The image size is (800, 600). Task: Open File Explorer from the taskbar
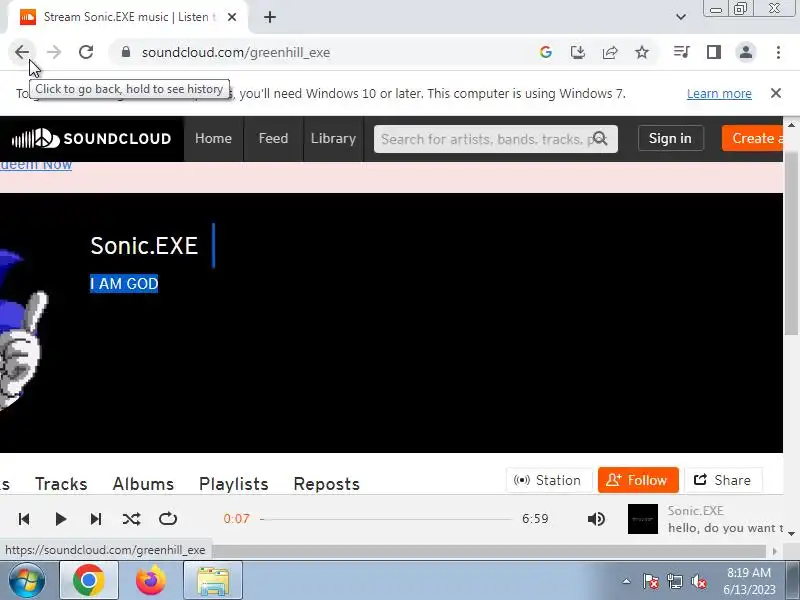(213, 580)
